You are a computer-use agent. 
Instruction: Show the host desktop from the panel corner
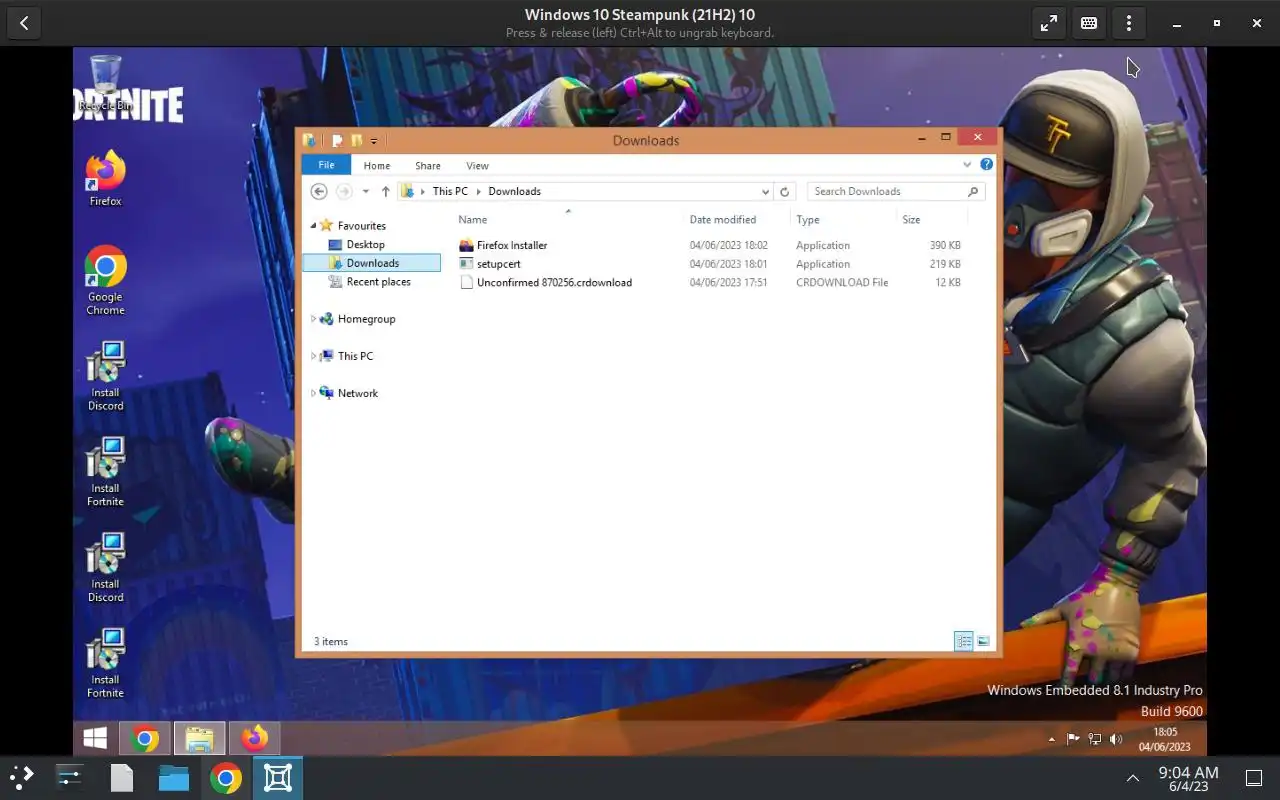point(1254,778)
